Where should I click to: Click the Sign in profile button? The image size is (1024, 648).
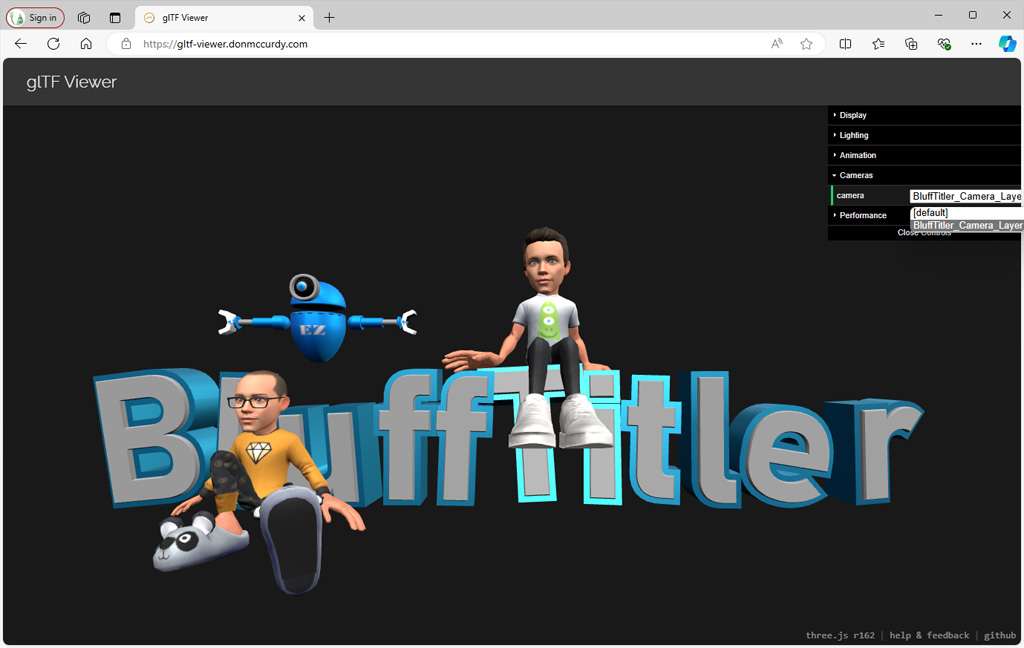click(x=35, y=18)
